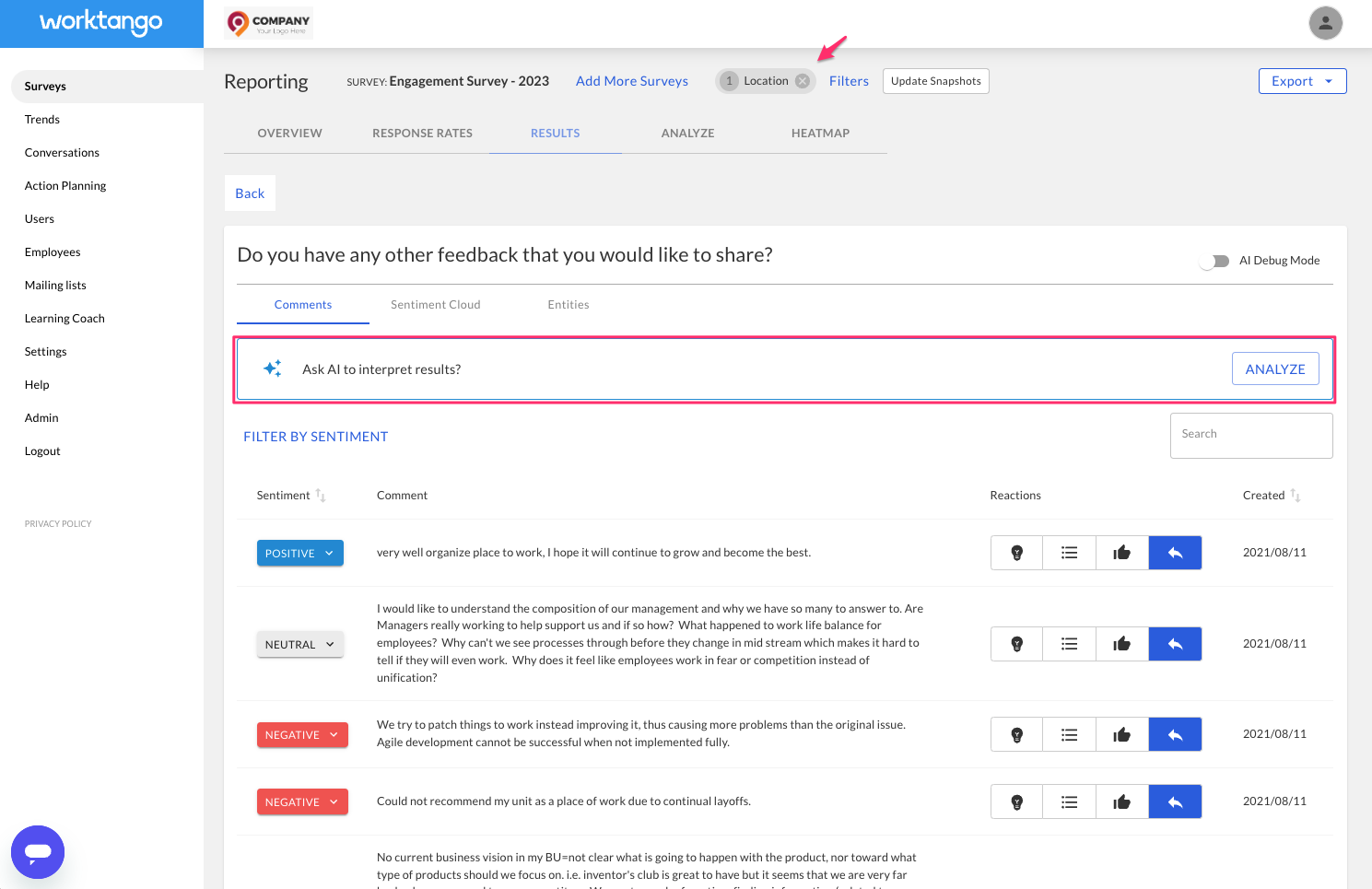Remove the Location filter chip
Image resolution: width=1372 pixels, height=889 pixels.
(x=803, y=81)
